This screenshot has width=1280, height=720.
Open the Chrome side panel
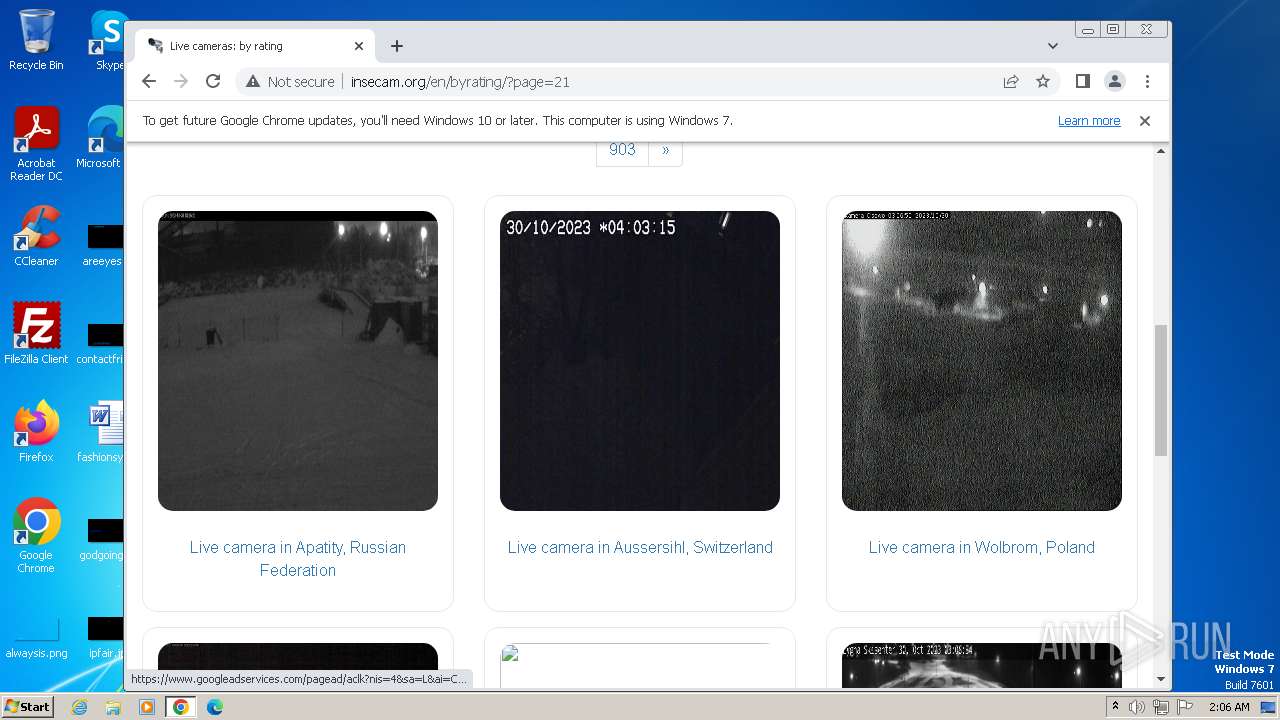coord(1082,81)
